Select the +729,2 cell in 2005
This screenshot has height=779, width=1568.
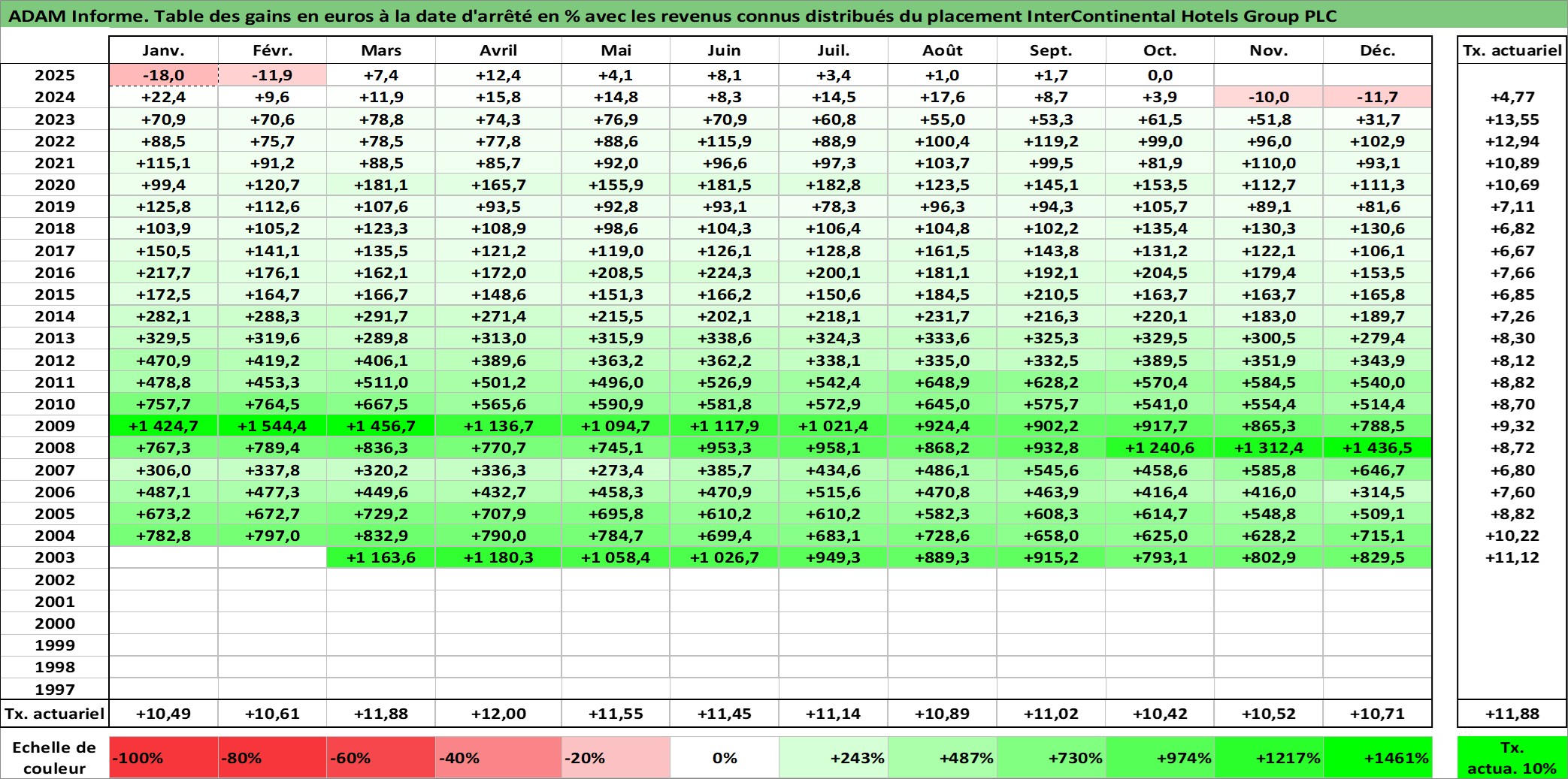(x=381, y=514)
